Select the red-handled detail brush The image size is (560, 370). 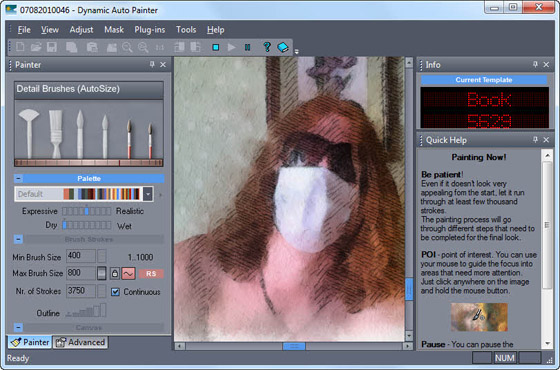click(x=129, y=139)
